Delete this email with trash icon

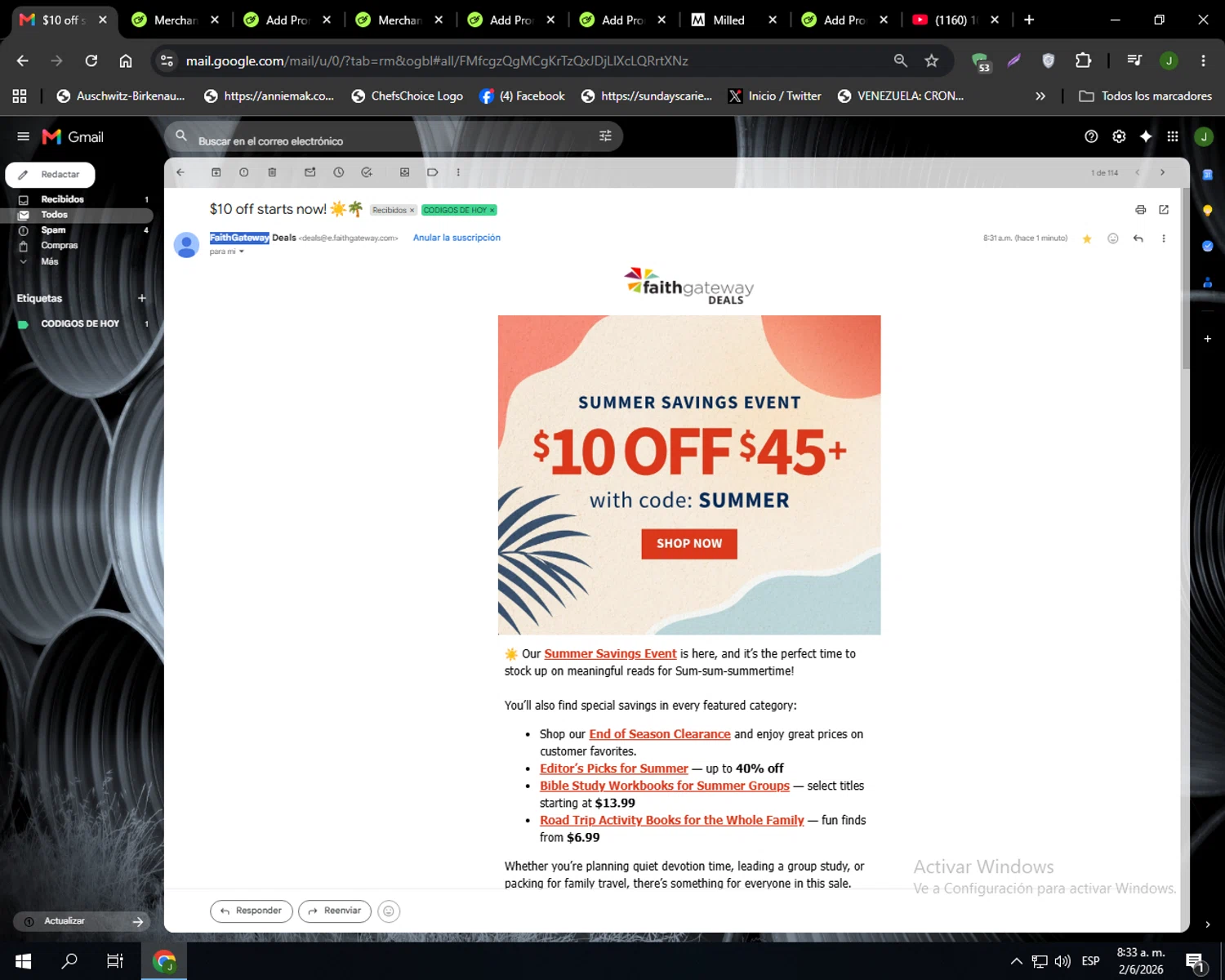(x=272, y=172)
